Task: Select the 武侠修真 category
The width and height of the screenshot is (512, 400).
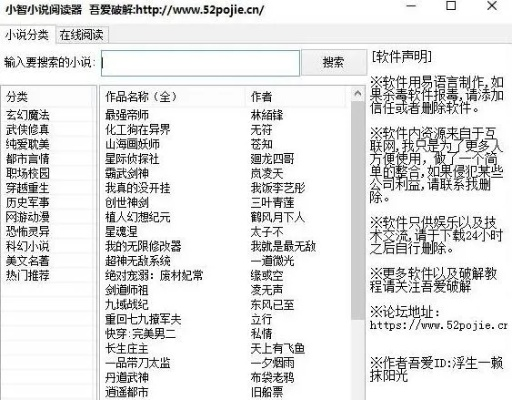Action: 28,130
